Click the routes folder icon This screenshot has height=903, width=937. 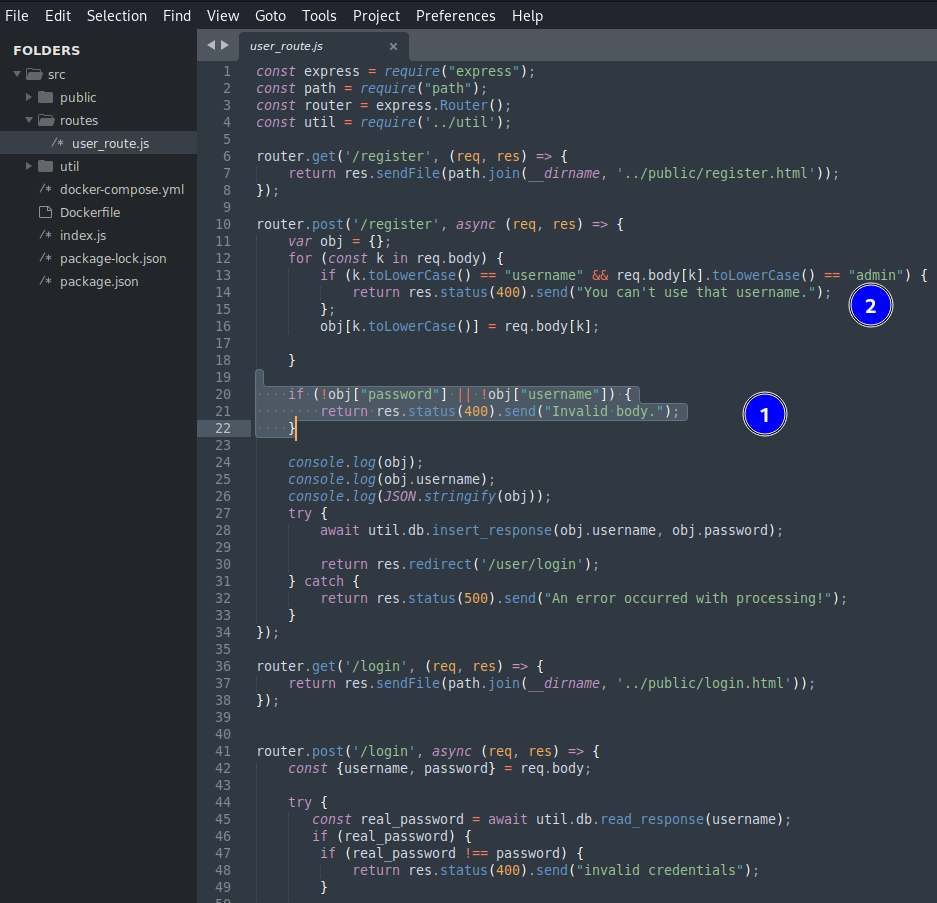click(46, 120)
